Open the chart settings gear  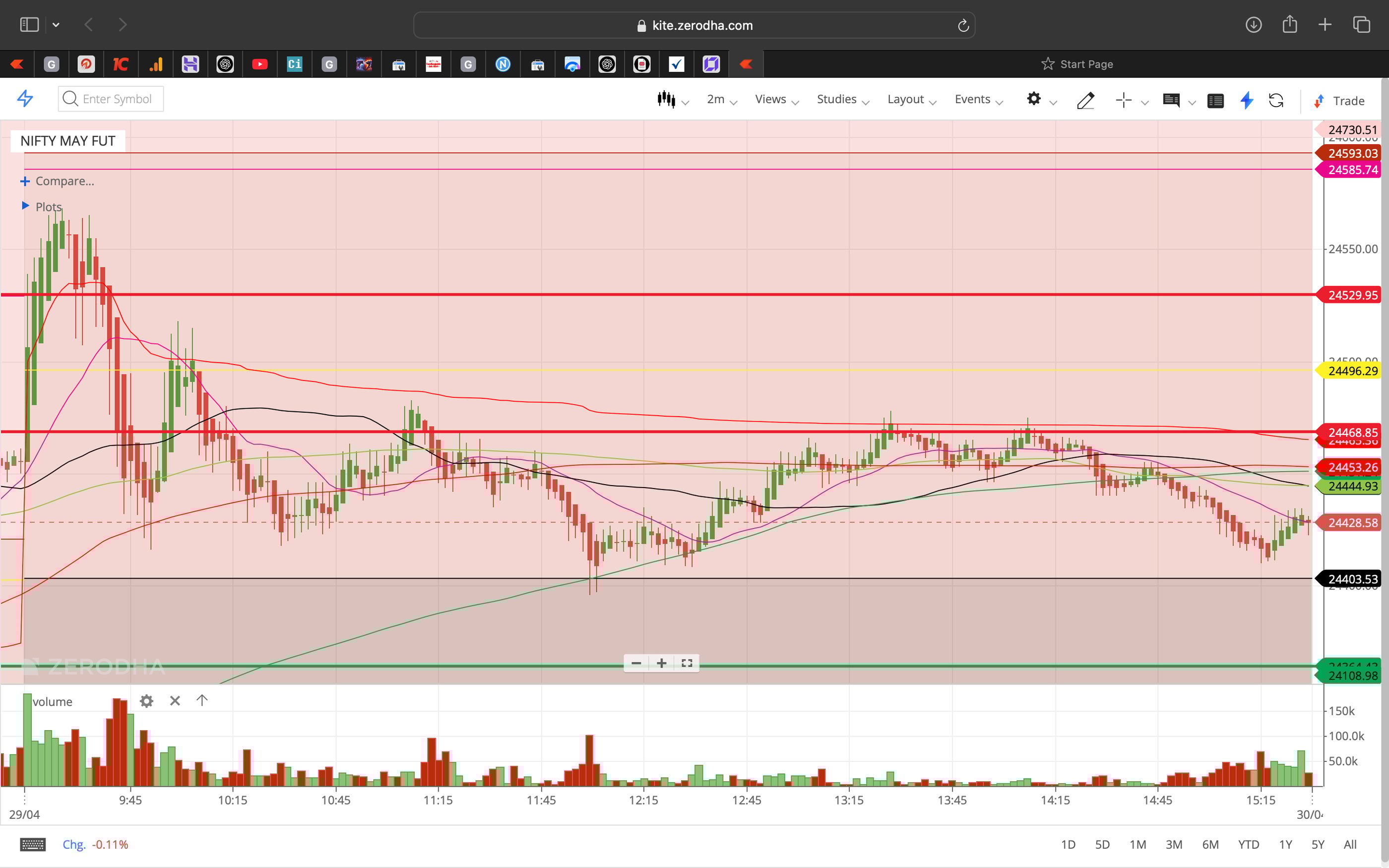[x=1035, y=99]
